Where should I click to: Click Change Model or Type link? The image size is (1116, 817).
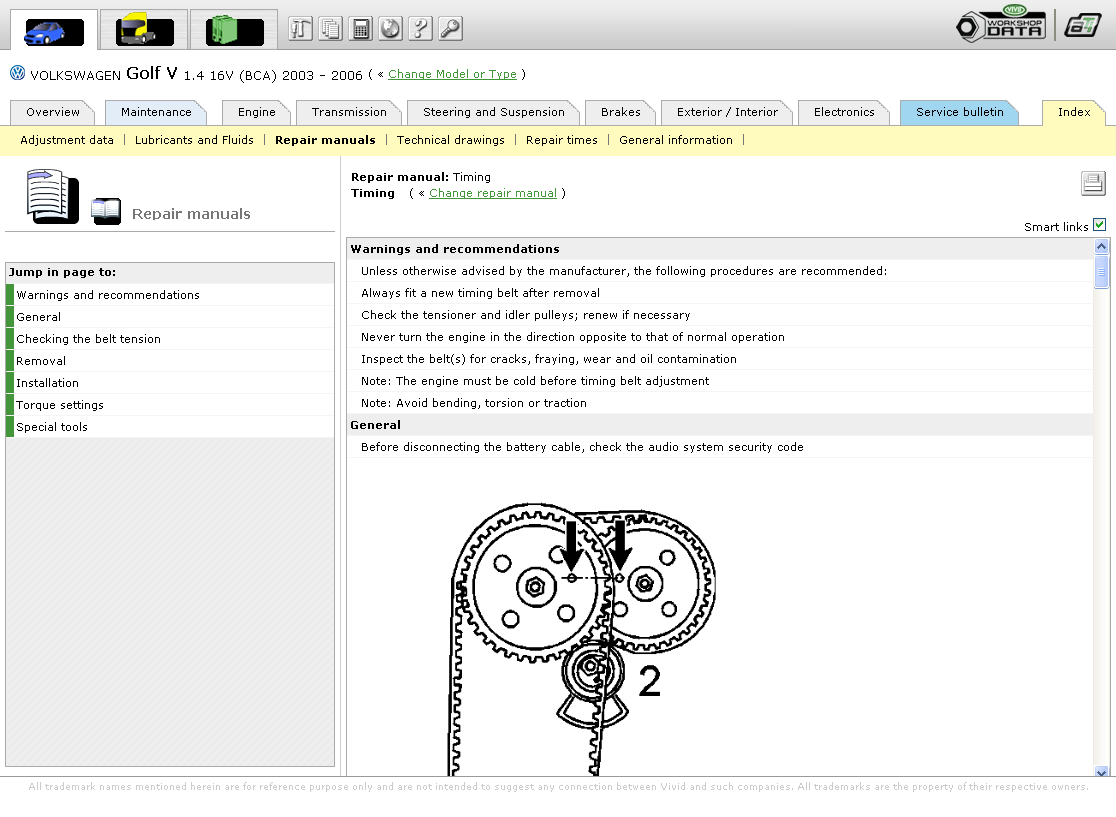click(452, 74)
